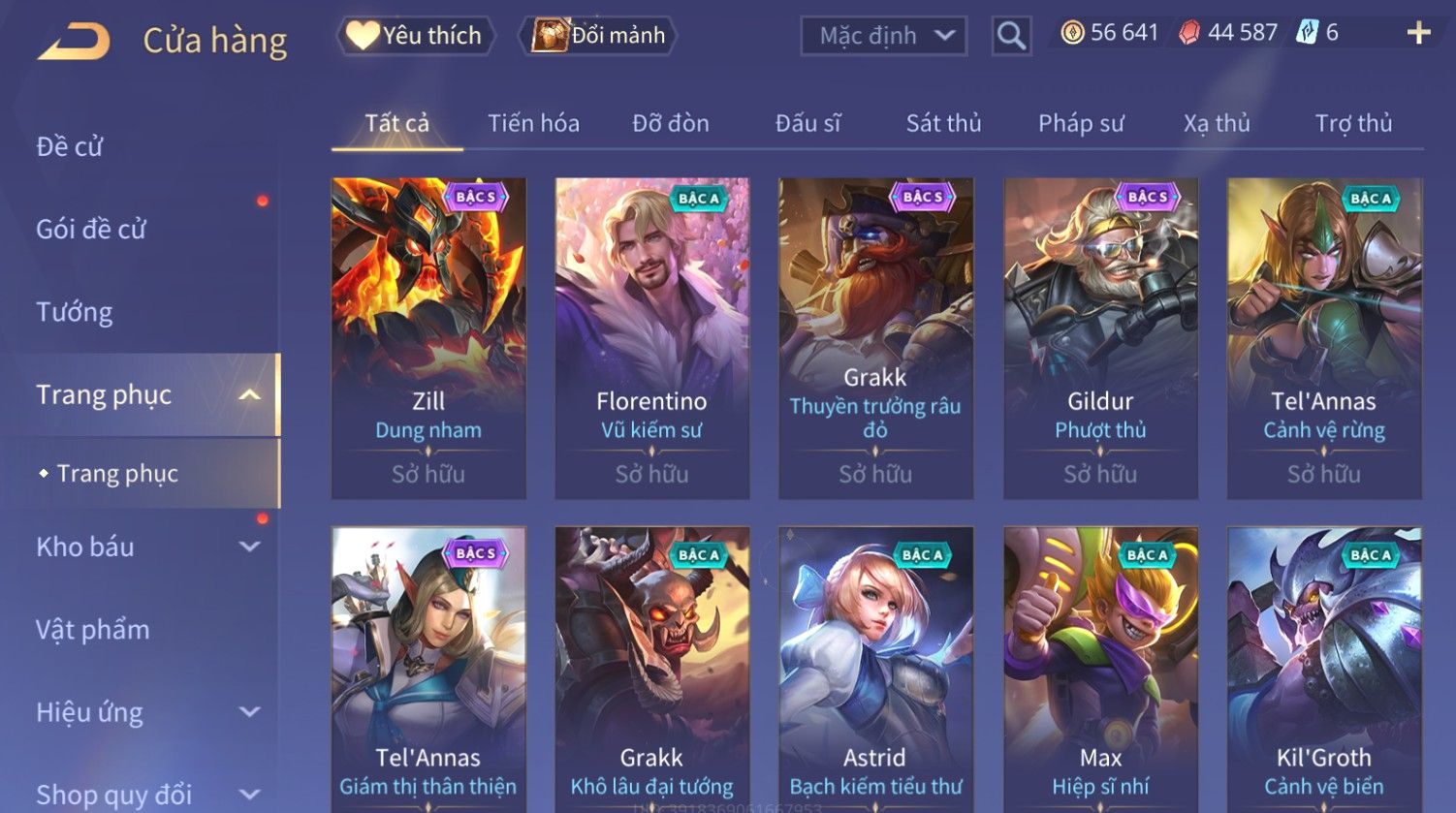Screen dimensions: 1456x813
Task: Expand the Hiệu ứng sidebar section
Action: pyautogui.click(x=249, y=712)
